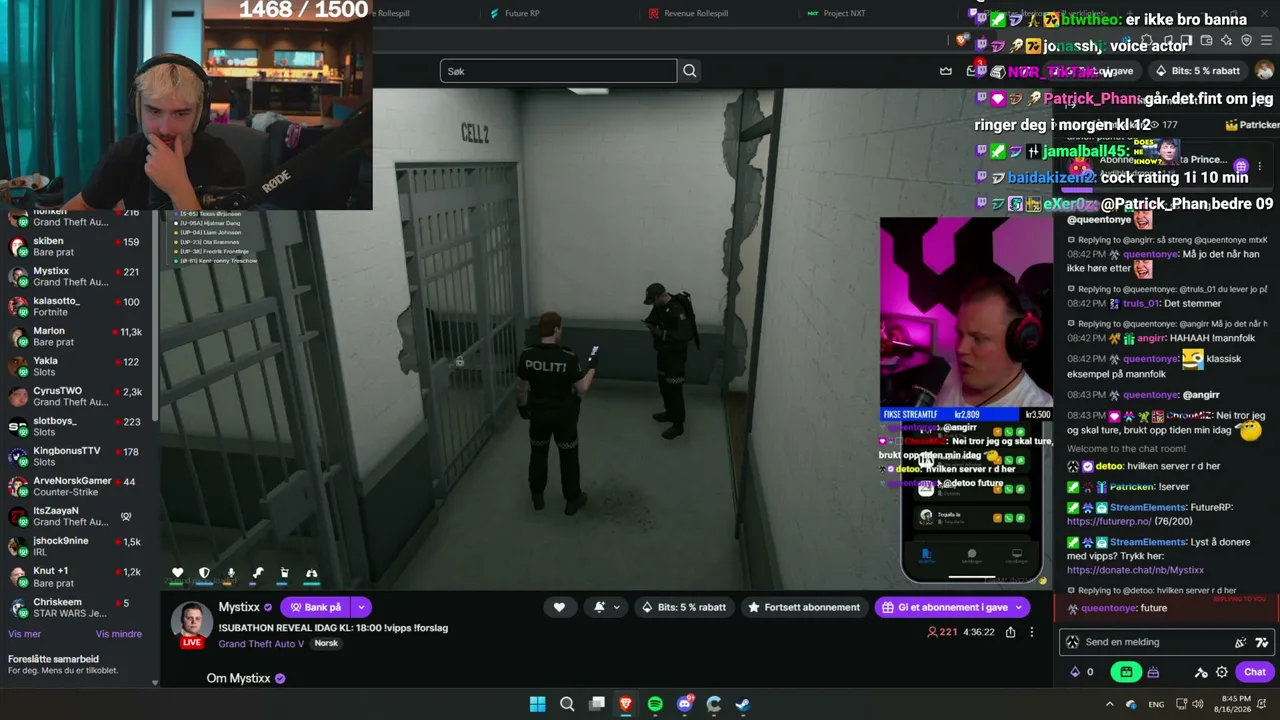The height and width of the screenshot is (720, 1280).
Task: Open the moderator sword tools icon
Action: click(1201, 672)
